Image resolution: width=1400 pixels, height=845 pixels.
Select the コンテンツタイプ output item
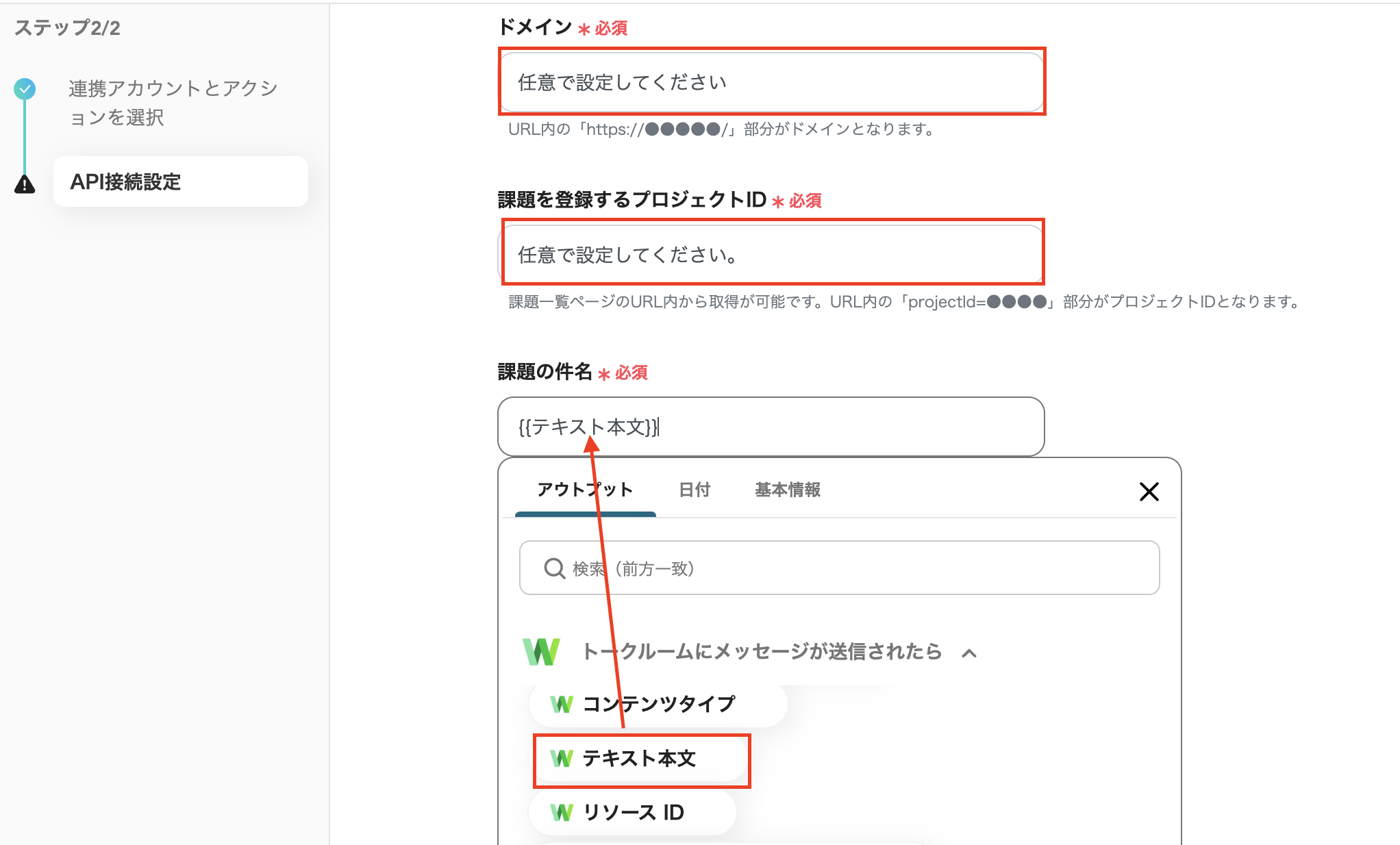pos(659,704)
